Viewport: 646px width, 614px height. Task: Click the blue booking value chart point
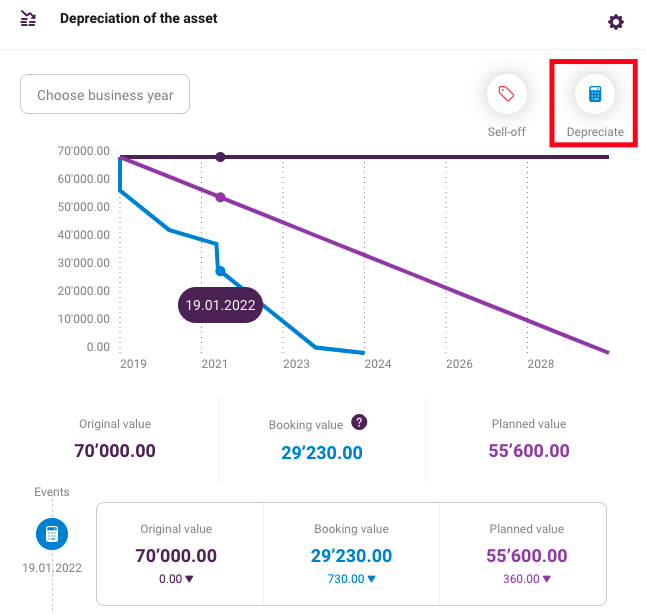pyautogui.click(x=220, y=271)
